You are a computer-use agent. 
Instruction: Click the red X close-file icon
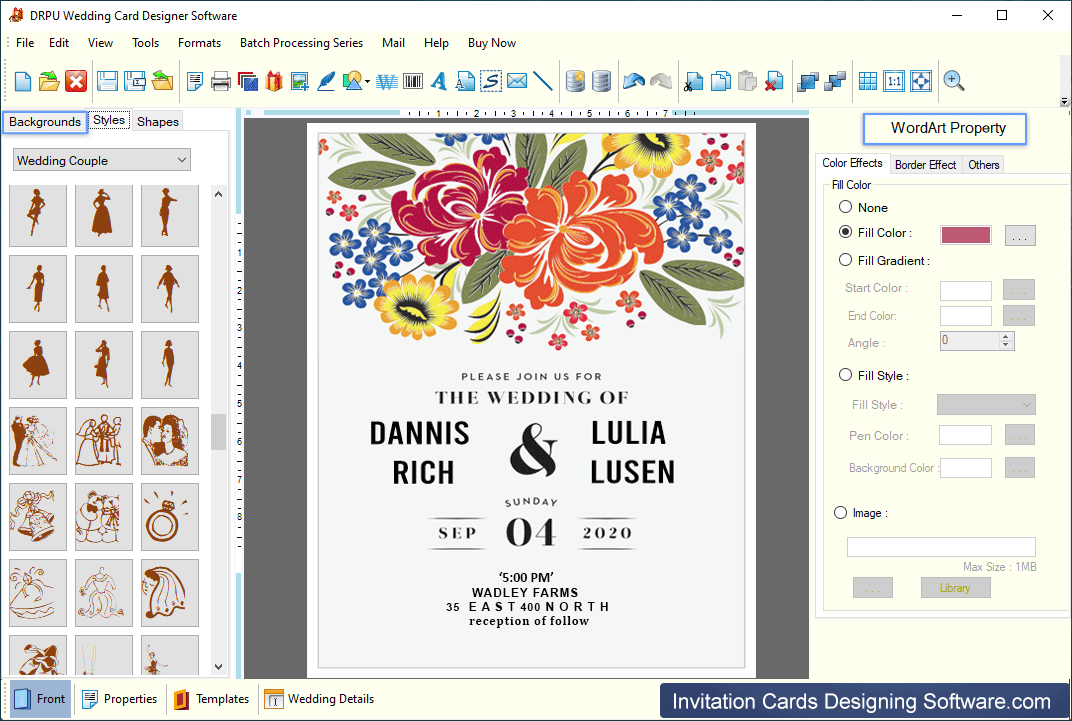[x=76, y=81]
